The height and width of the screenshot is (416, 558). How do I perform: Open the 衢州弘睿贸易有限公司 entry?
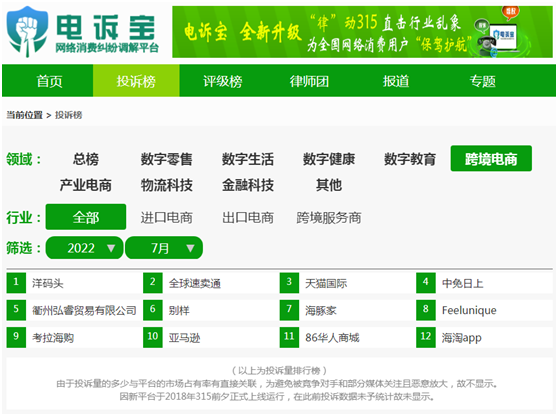(x=84, y=310)
